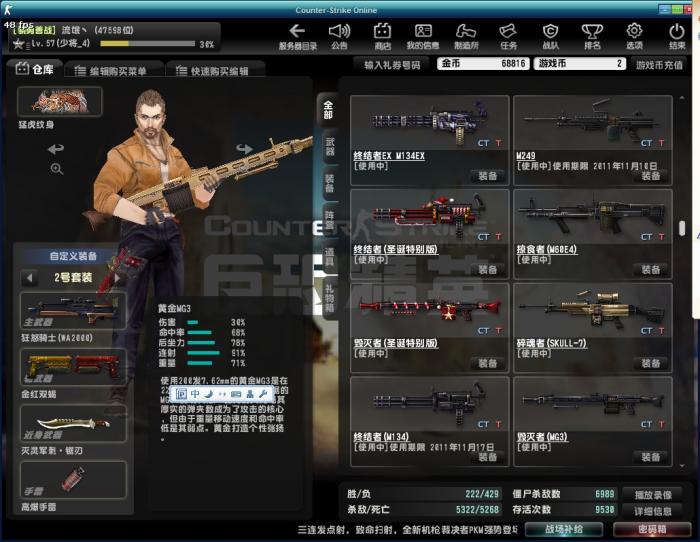Open the 终结者EX M134EX name link
Image resolution: width=700 pixels, height=542 pixels.
coord(389,156)
